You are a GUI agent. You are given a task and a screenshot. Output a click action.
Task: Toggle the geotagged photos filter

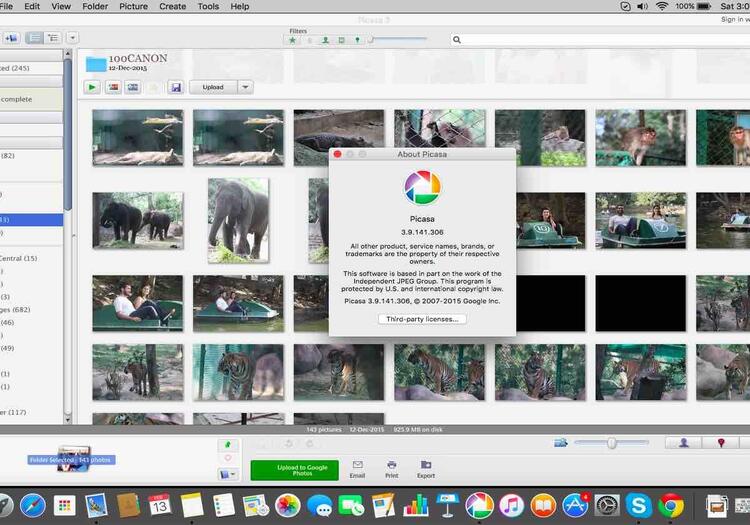357,40
